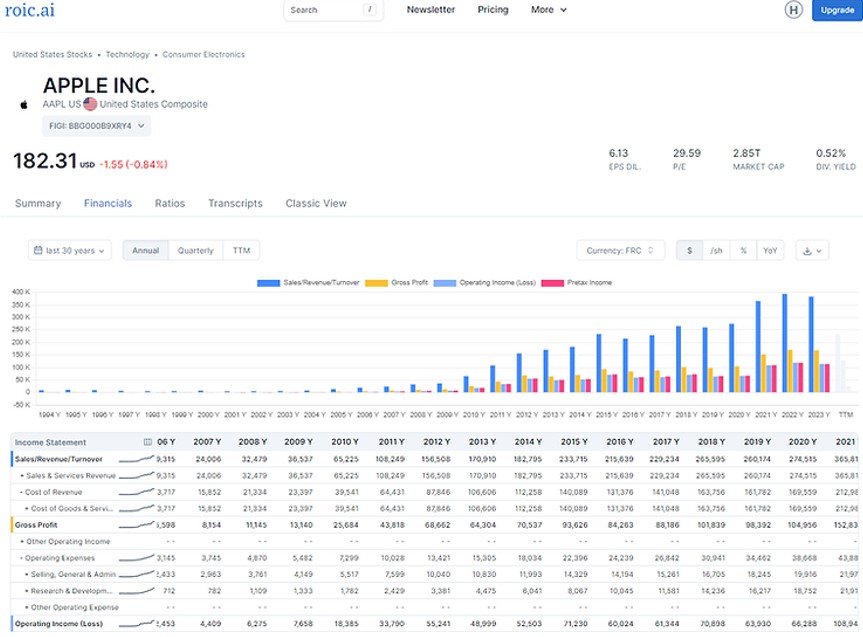Click the 2022 Y revenue bar in chart
This screenshot has height=637, width=863.
click(x=784, y=343)
